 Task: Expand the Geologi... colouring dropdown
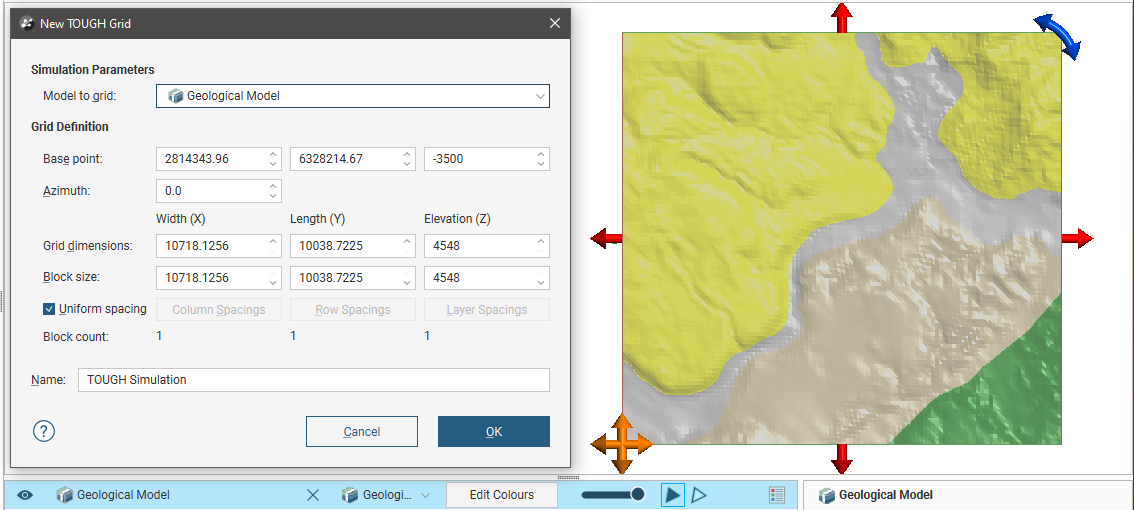tap(426, 495)
